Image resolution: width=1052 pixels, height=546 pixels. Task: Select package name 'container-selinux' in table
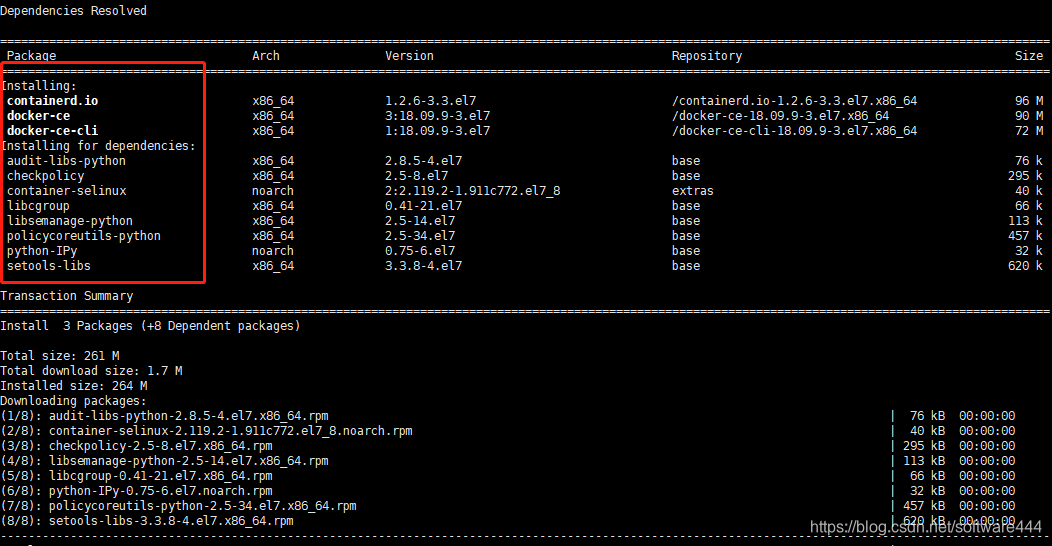click(x=66, y=190)
